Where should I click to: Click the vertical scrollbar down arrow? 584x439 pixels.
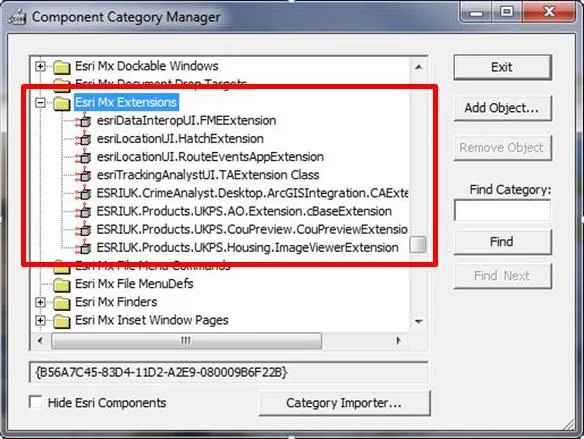(419, 322)
